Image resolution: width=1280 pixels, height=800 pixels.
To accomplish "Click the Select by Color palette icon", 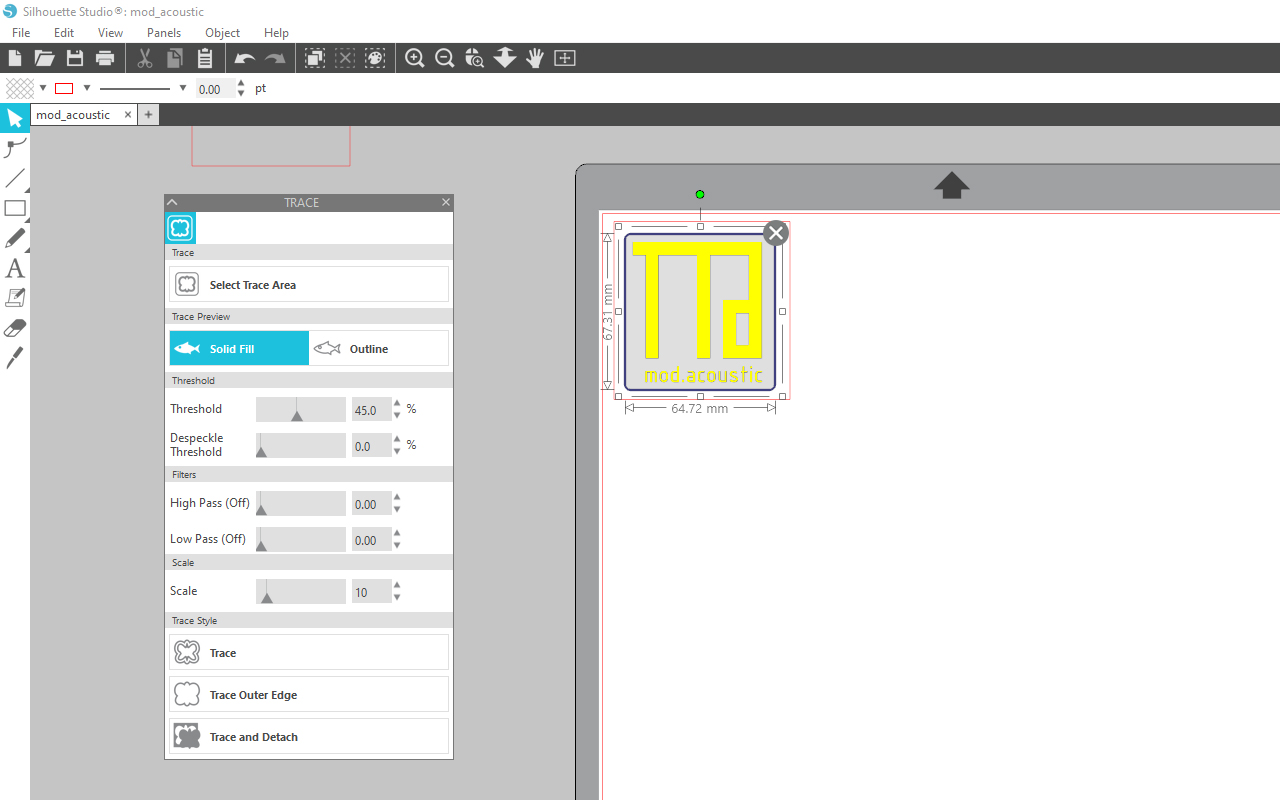I will tap(375, 58).
